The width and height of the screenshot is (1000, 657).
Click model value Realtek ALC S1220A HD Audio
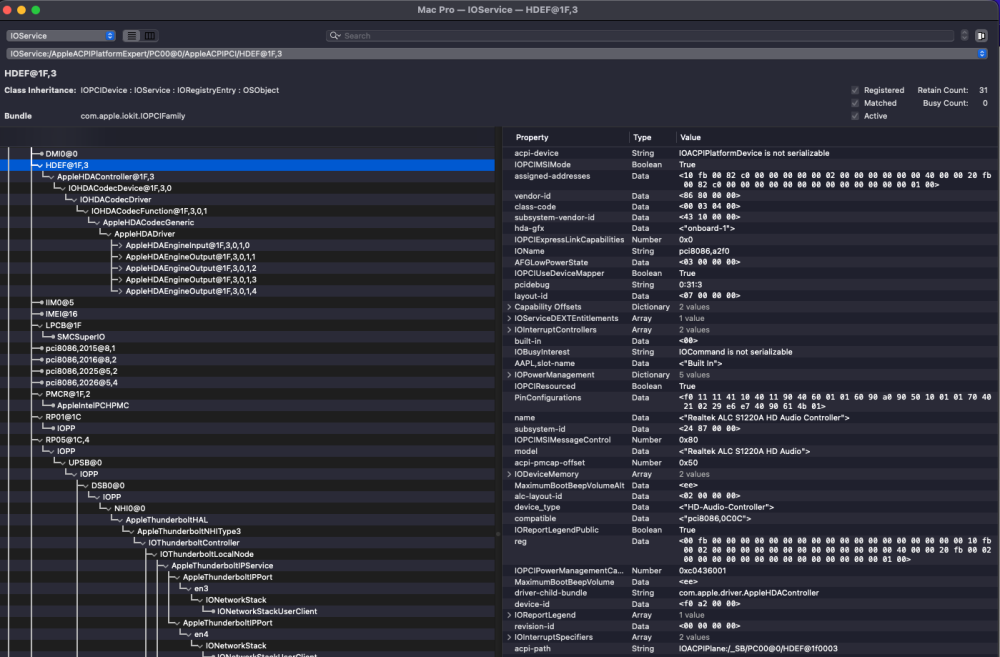[744, 452]
